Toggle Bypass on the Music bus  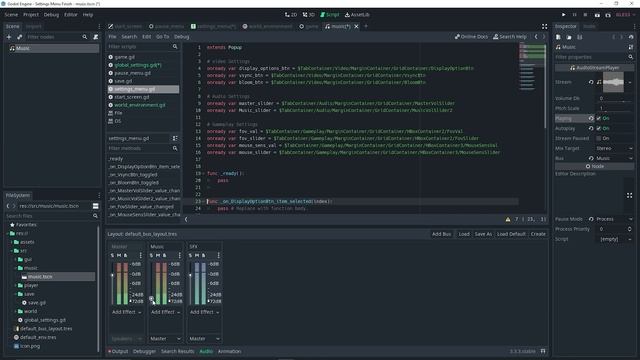pos(164,256)
